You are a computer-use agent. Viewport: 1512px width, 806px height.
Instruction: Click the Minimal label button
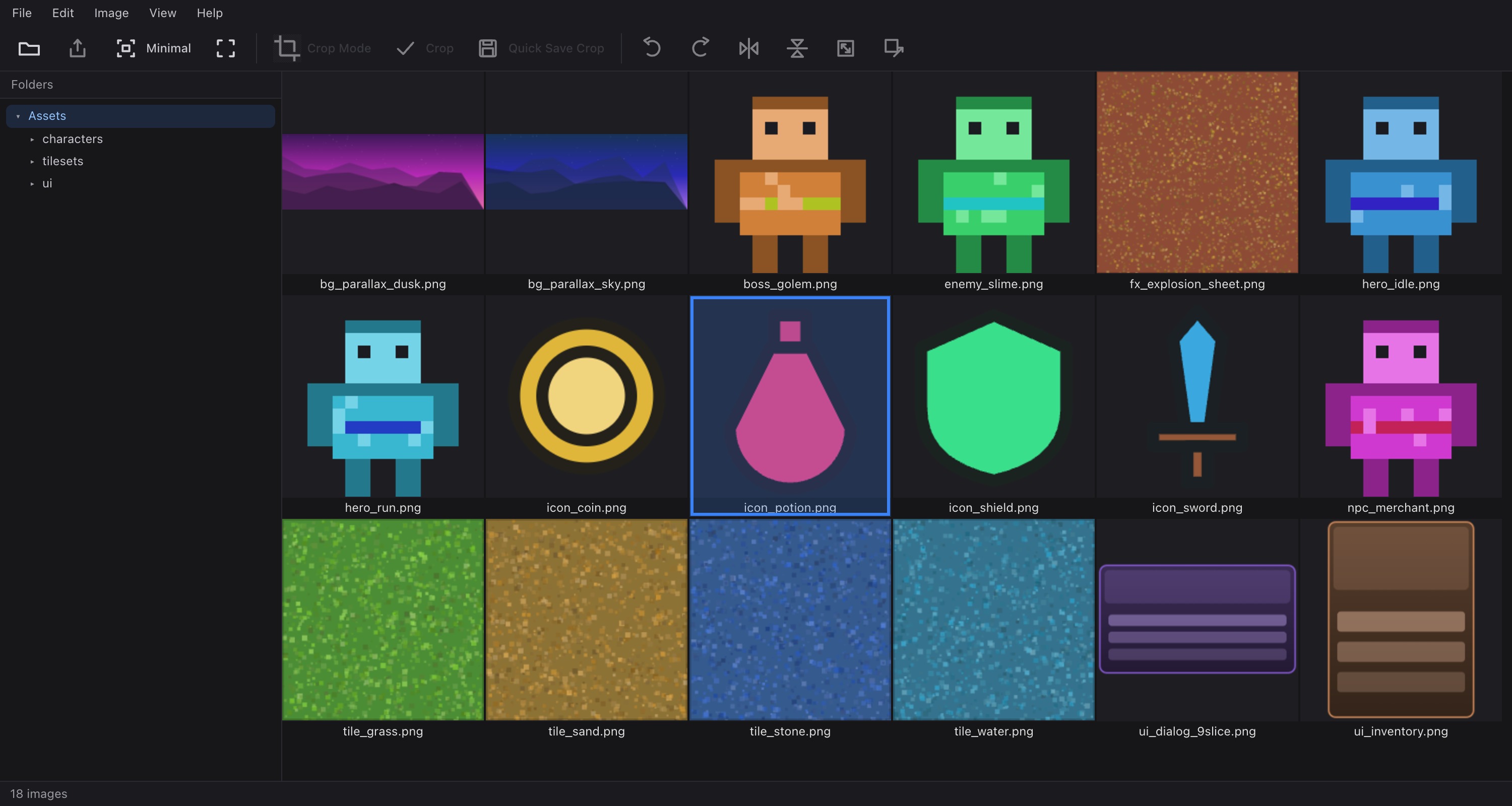pyautogui.click(x=168, y=48)
